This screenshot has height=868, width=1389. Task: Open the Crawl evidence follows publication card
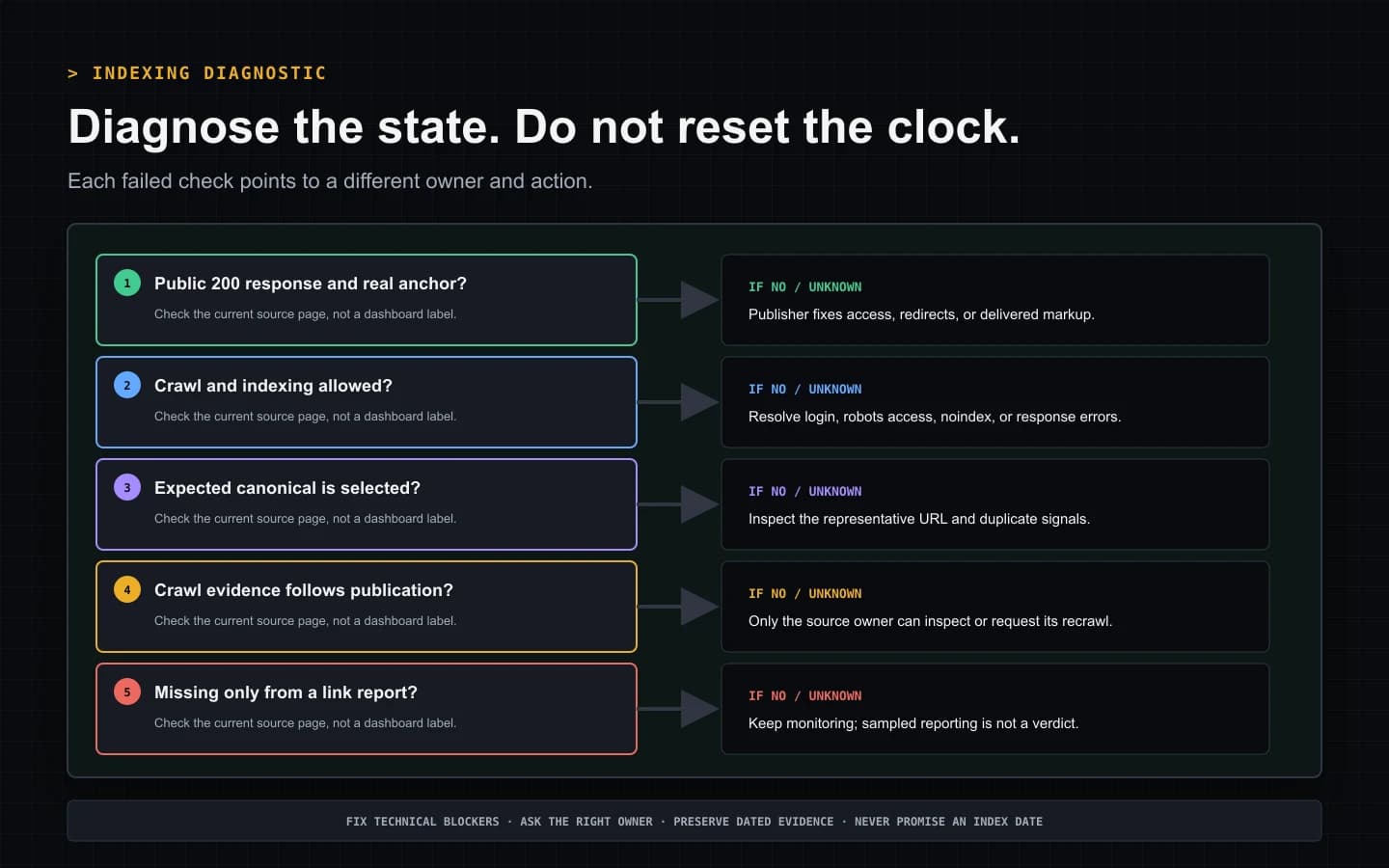coord(367,607)
